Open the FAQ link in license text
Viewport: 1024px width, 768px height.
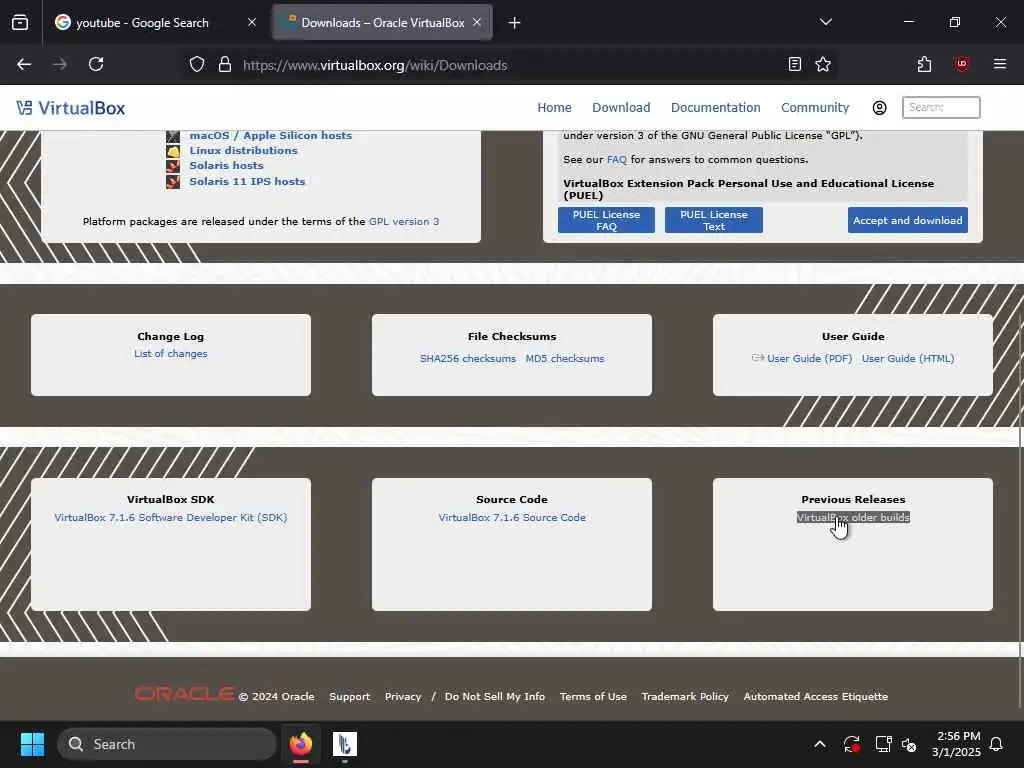coord(616,159)
